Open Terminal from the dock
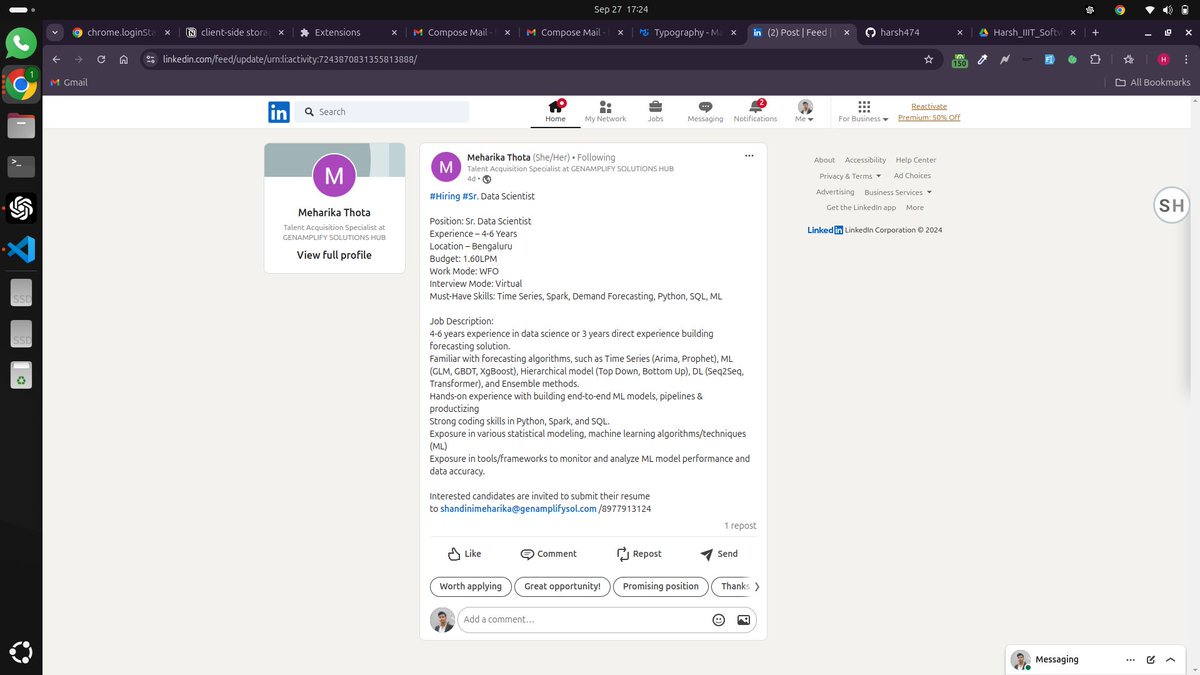The width and height of the screenshot is (1200, 675). (x=20, y=166)
